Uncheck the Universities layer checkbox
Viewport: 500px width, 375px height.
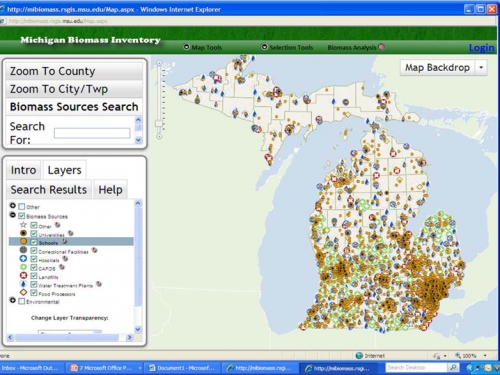point(34,233)
